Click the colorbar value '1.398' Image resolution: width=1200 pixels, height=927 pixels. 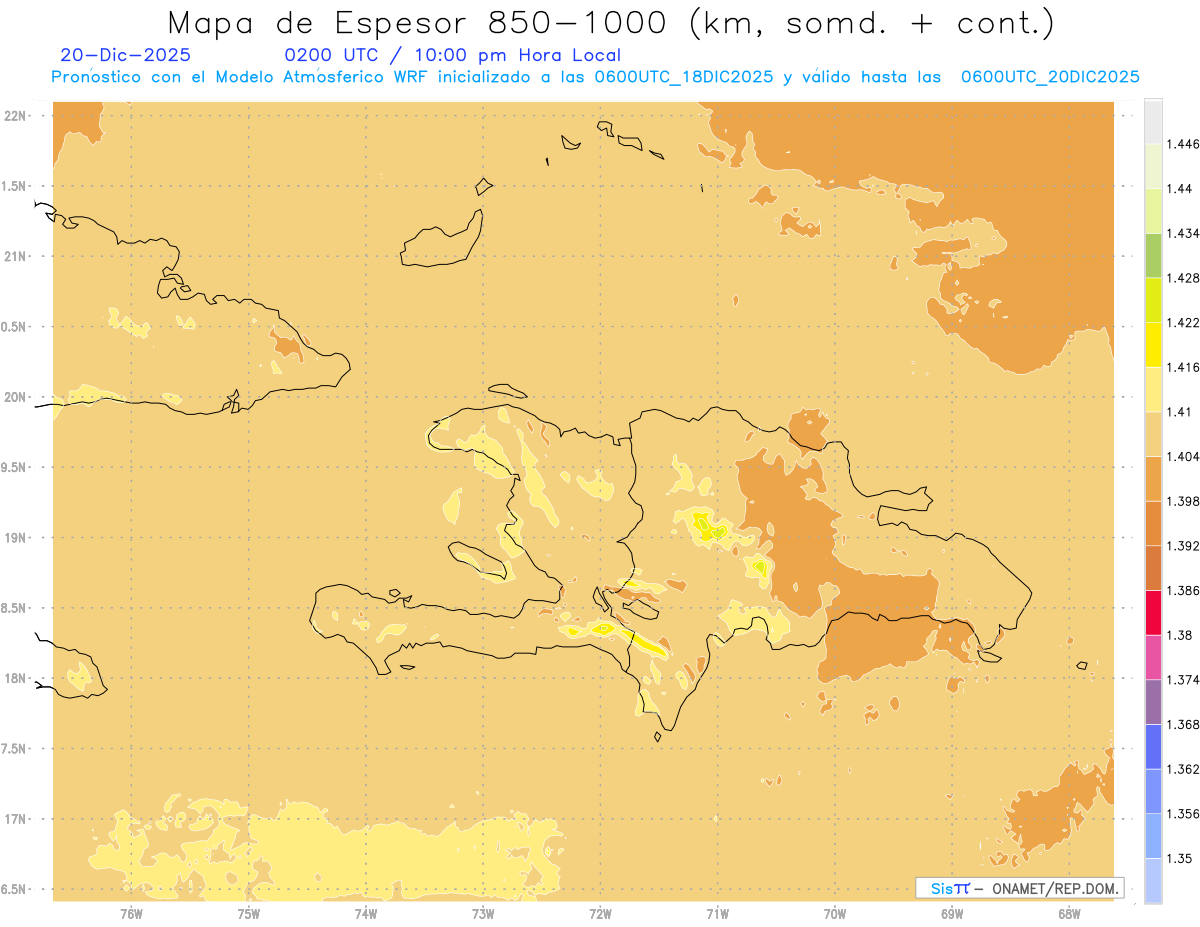[x=1183, y=501]
